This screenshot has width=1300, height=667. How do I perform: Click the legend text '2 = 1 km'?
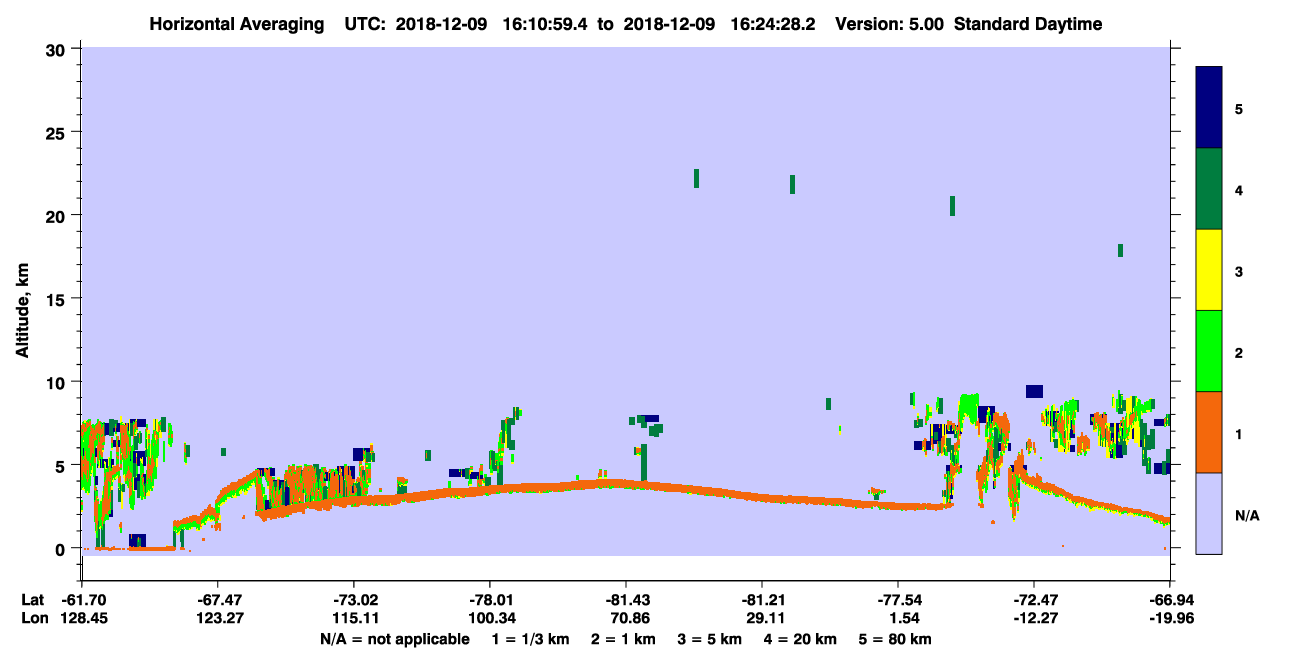(x=623, y=639)
